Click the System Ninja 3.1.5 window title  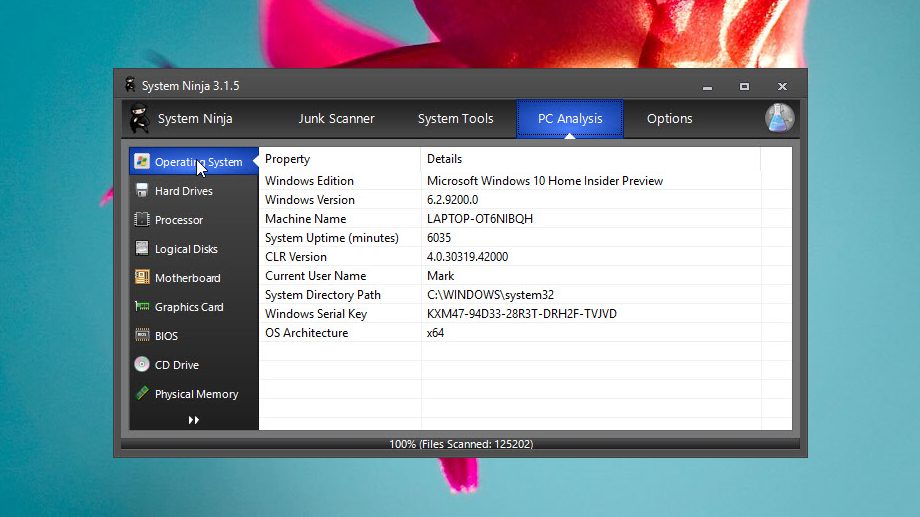point(191,86)
